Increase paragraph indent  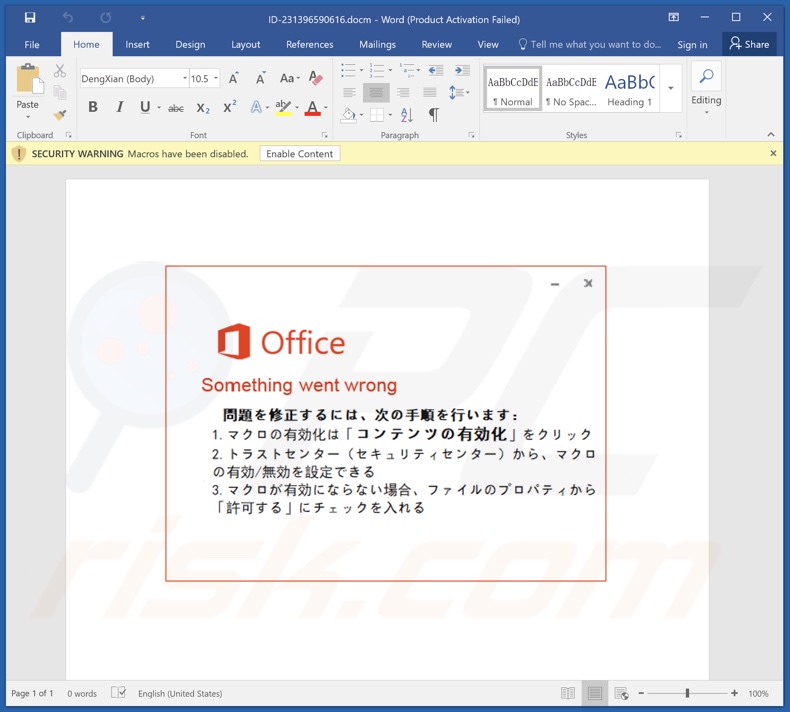point(462,70)
